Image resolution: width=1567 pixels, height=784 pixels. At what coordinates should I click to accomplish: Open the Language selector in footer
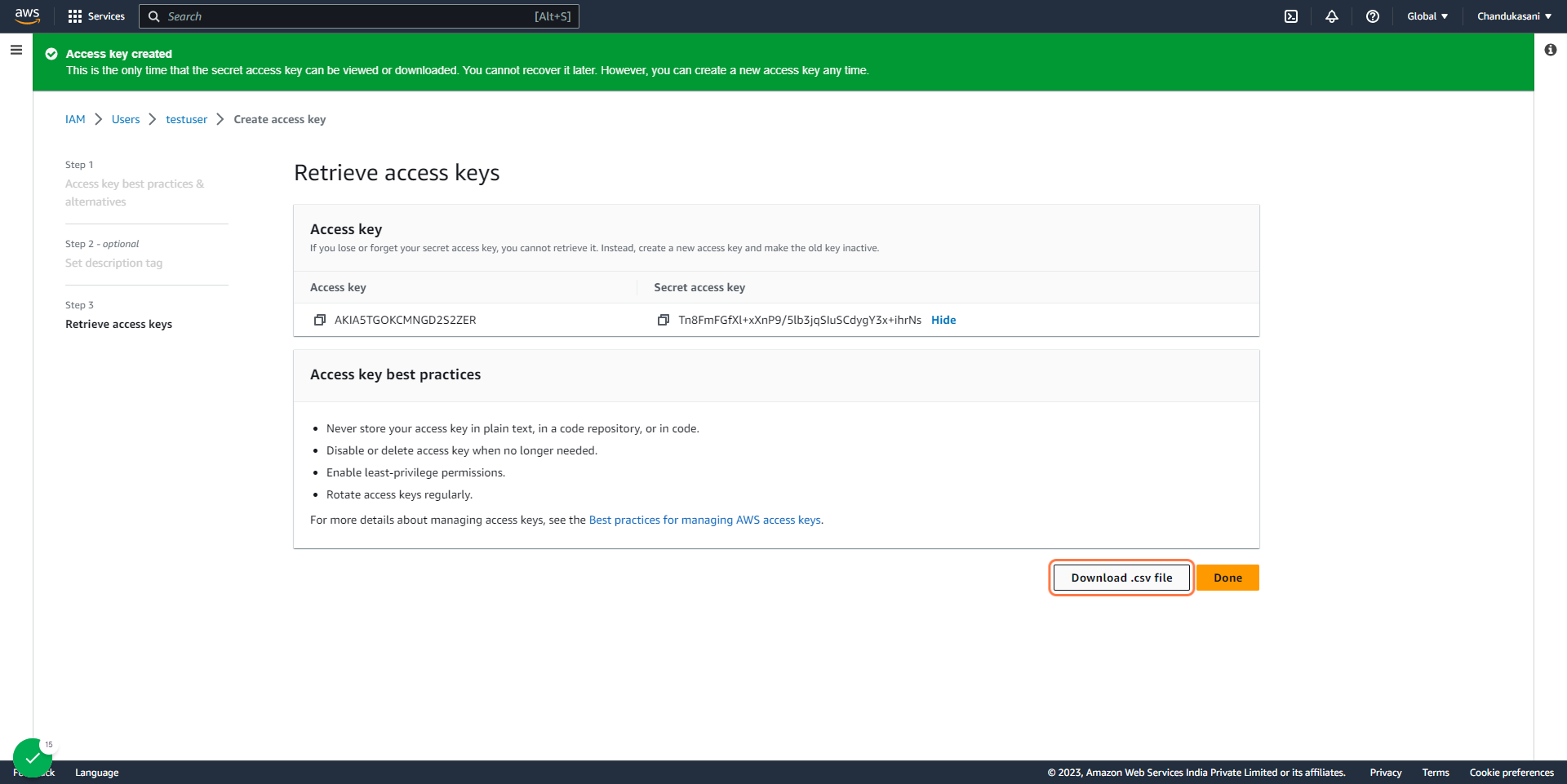click(97, 773)
